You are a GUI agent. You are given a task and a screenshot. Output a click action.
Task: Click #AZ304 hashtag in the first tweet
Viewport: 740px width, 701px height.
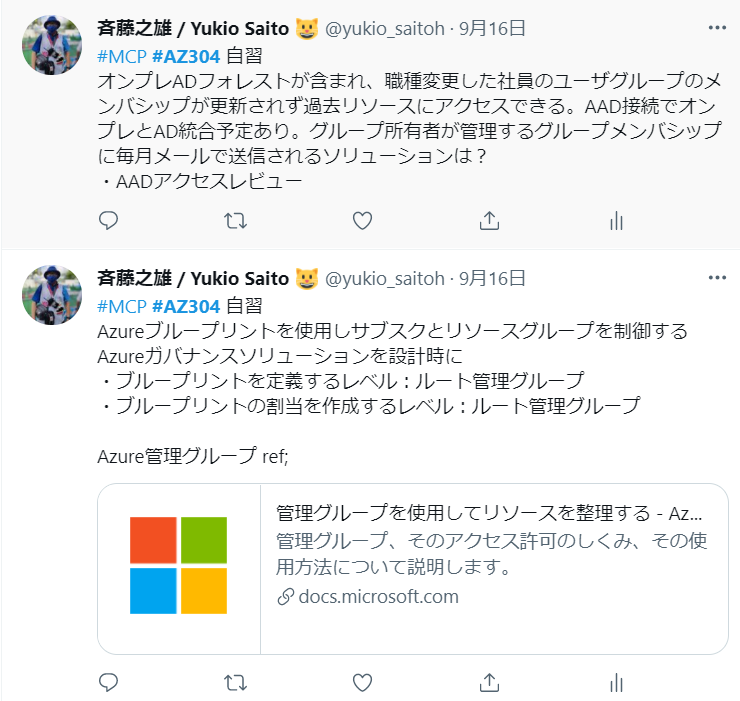pos(186,55)
